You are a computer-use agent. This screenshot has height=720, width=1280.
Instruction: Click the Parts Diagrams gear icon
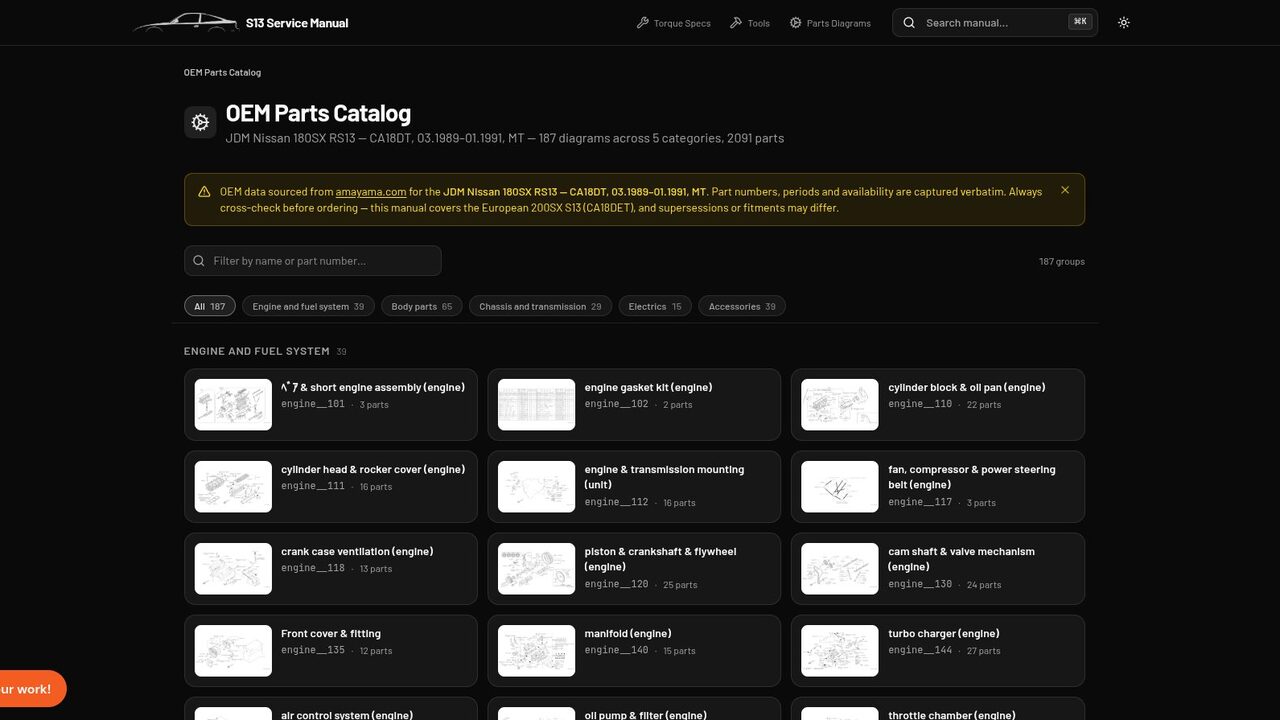pyautogui.click(x=796, y=23)
